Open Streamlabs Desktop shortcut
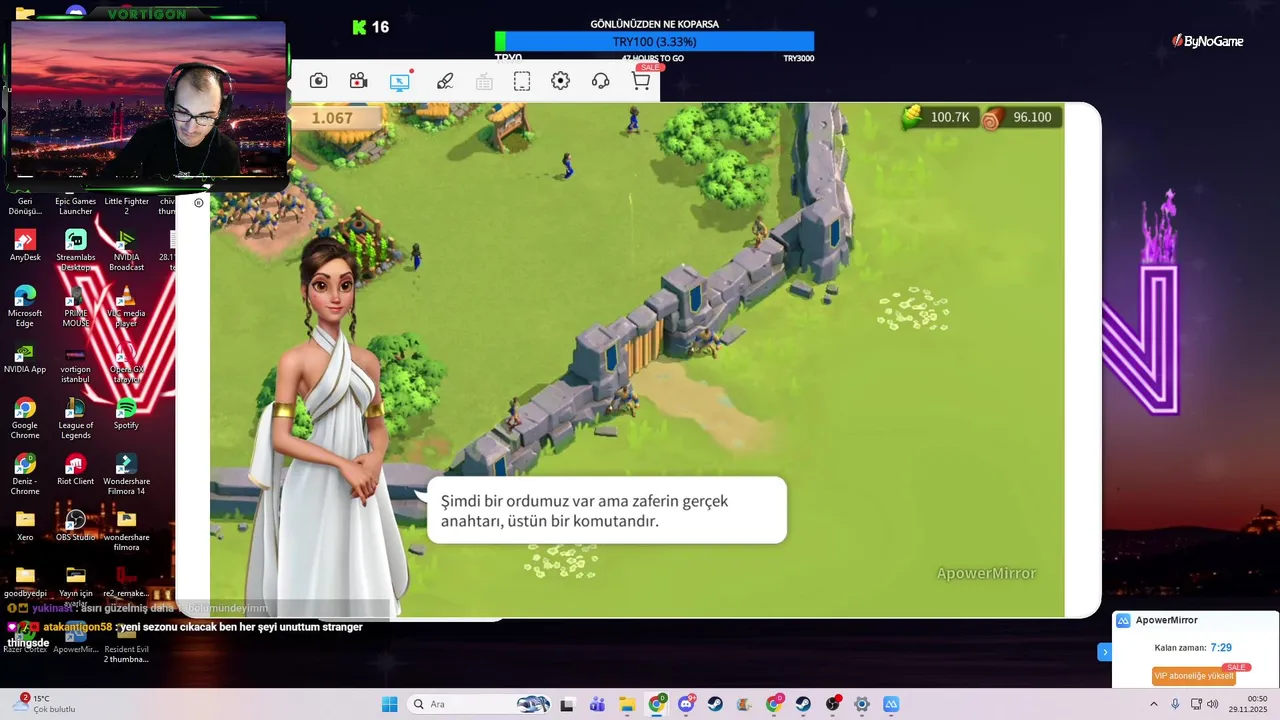Image resolution: width=1280 pixels, height=720 pixels. click(76, 251)
